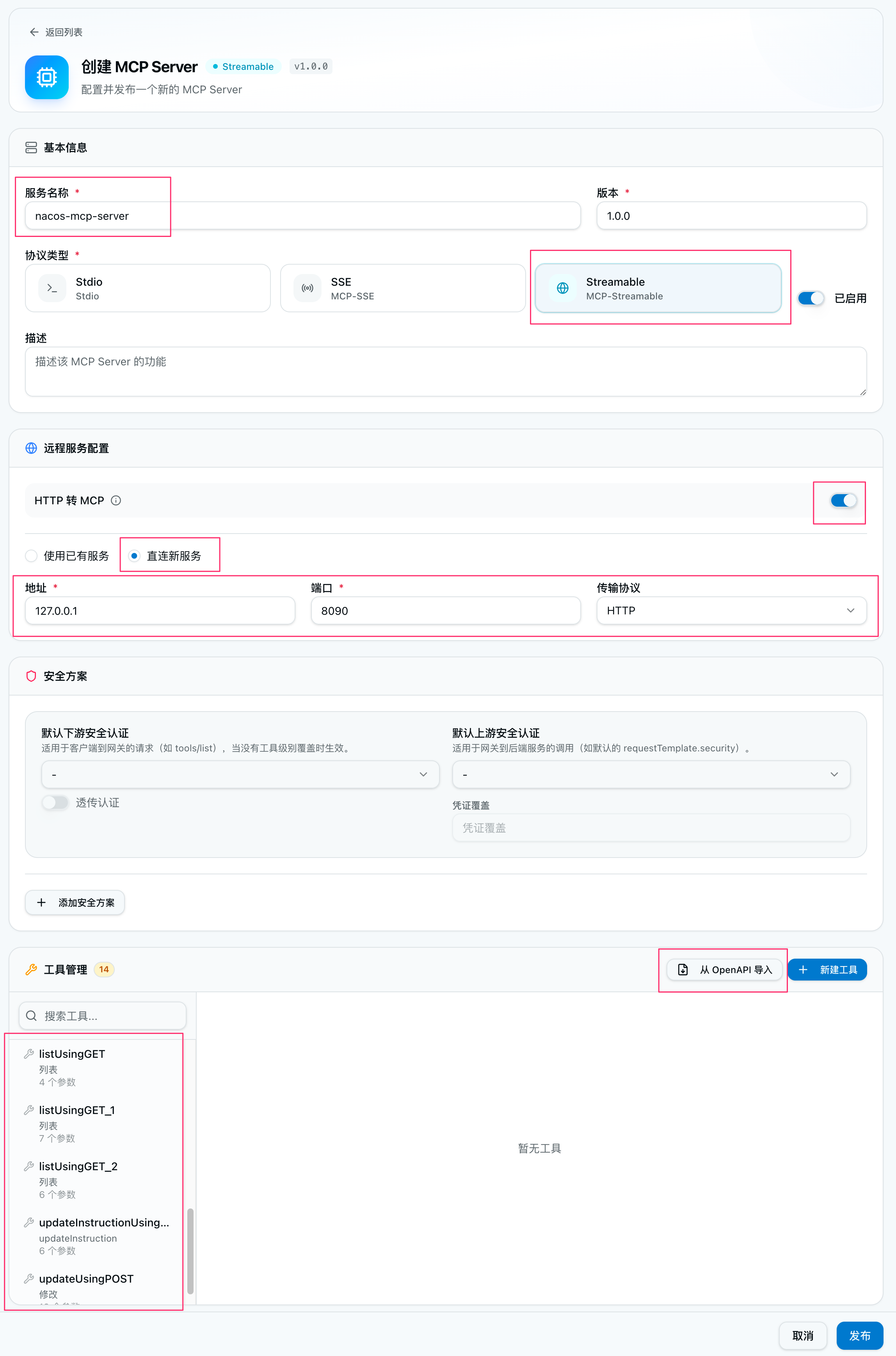The width and height of the screenshot is (896, 1356).
Task: Click the 远程服务配置 globe icon
Action: [x=32, y=448]
